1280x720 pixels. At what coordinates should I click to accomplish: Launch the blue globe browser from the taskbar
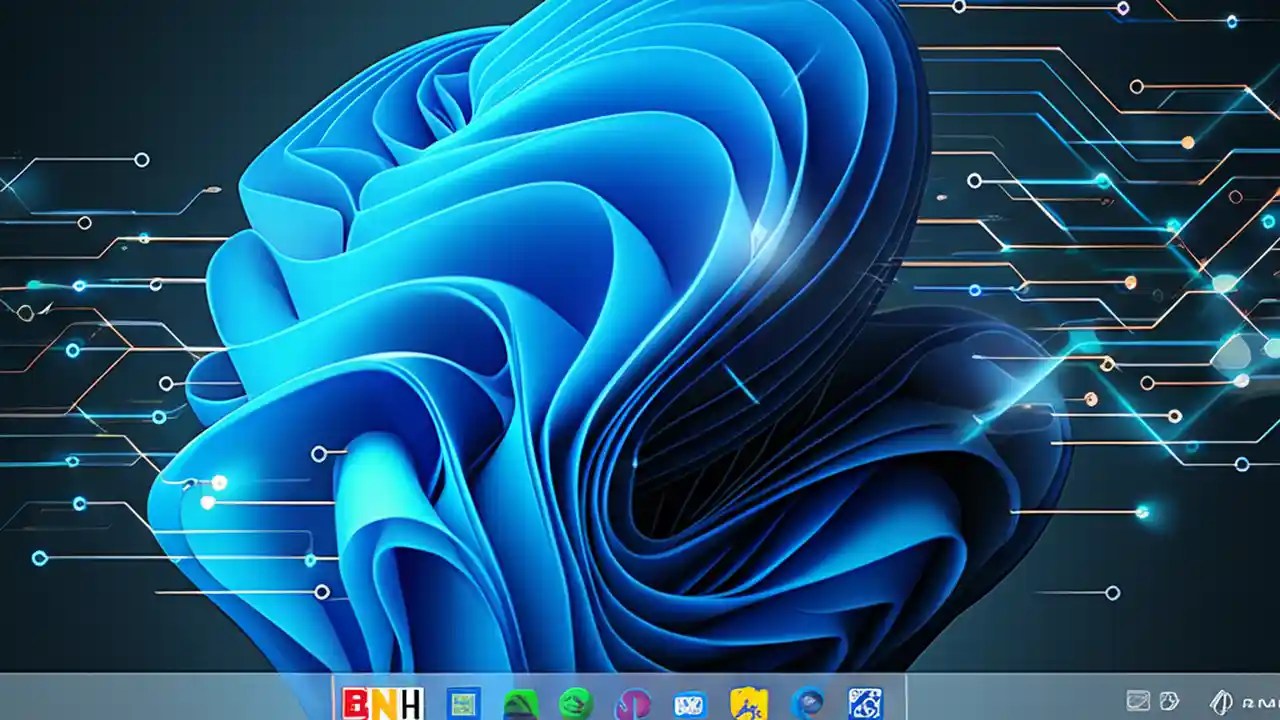coord(808,705)
